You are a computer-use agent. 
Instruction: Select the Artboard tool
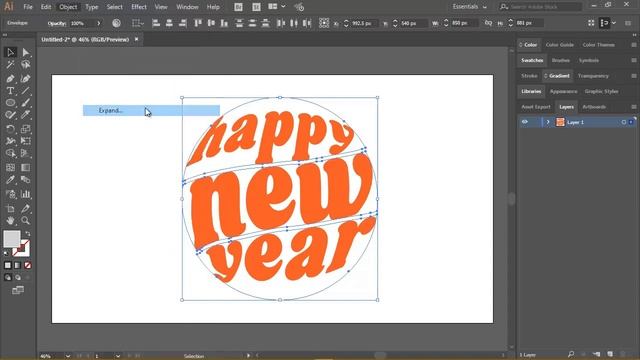point(11,209)
